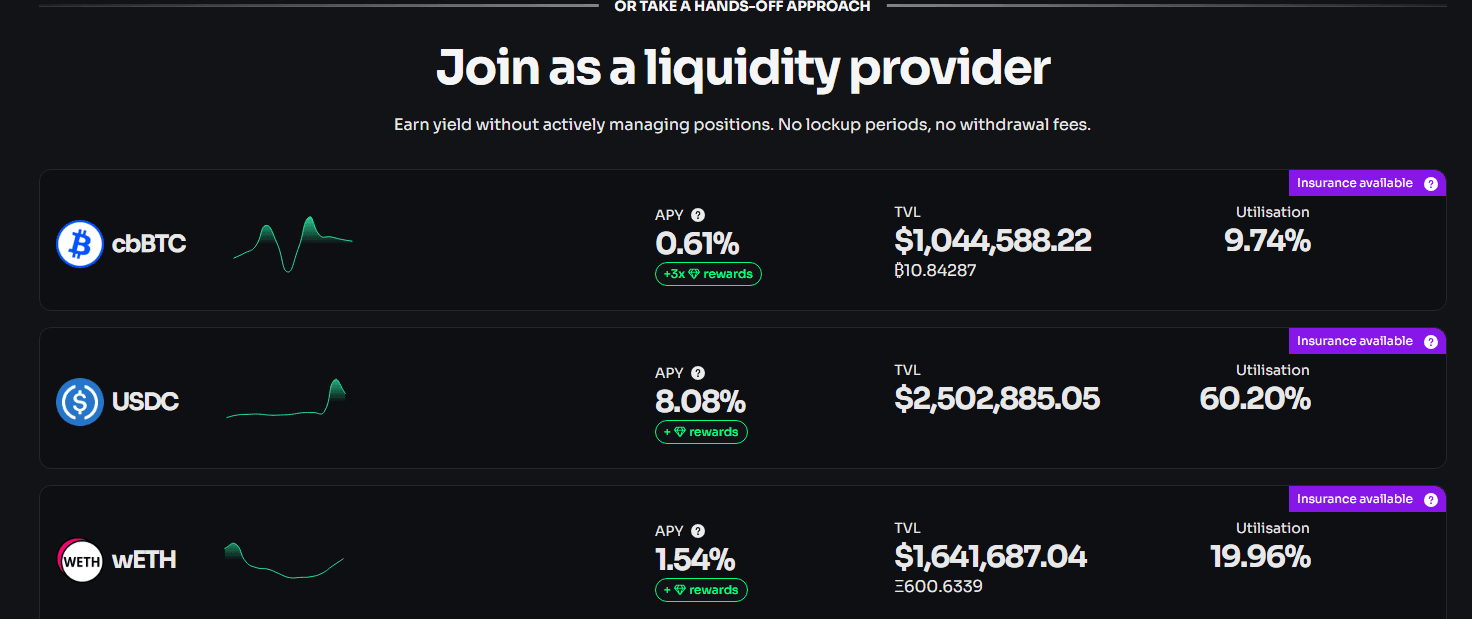The width and height of the screenshot is (1472, 619).
Task: Click the wETH TVL amount $1,641,687.04
Action: click(x=990, y=557)
